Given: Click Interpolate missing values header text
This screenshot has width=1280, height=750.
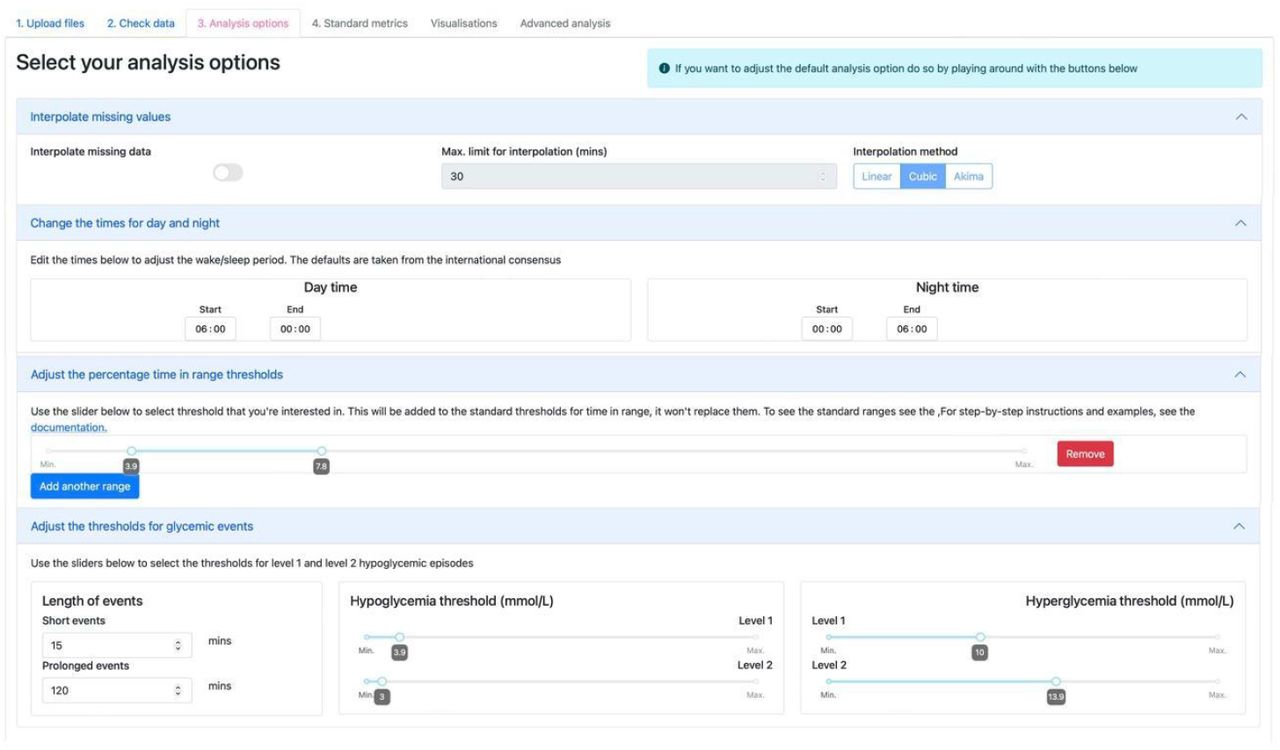Looking at the screenshot, I should coord(100,117).
